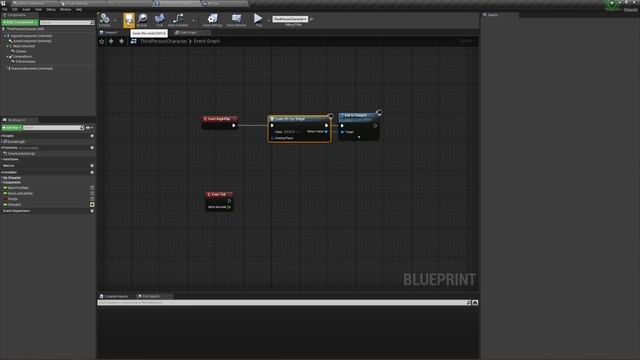
Task: Click ThirdPersonCharacter in the breadcrumb
Action: pos(163,41)
